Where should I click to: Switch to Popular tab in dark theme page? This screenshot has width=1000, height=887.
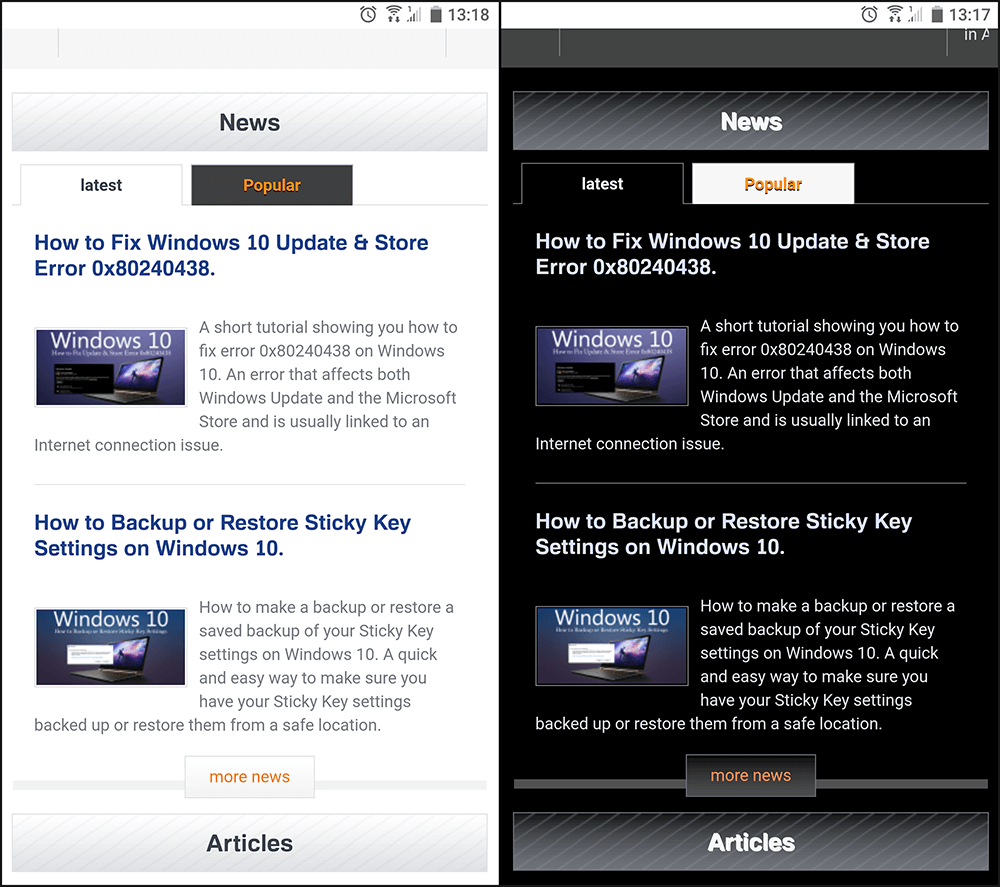(773, 184)
